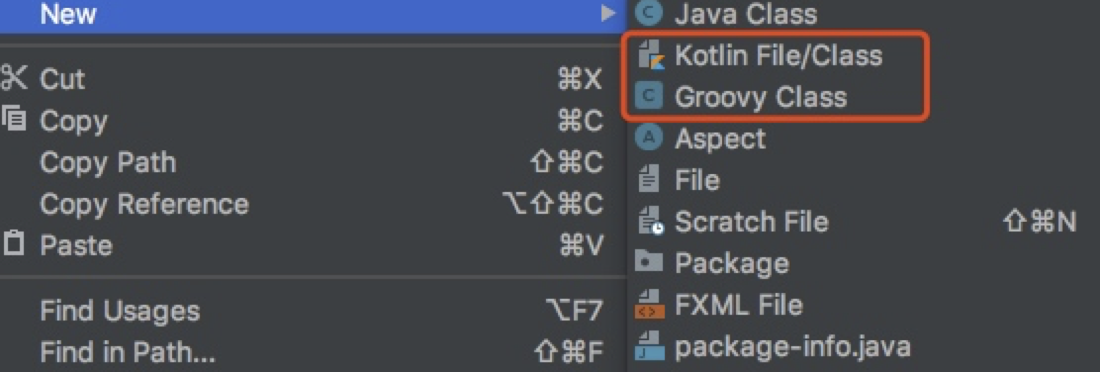1102x372 pixels.
Task: Click the scissors Cut icon
Action: pos(13,78)
